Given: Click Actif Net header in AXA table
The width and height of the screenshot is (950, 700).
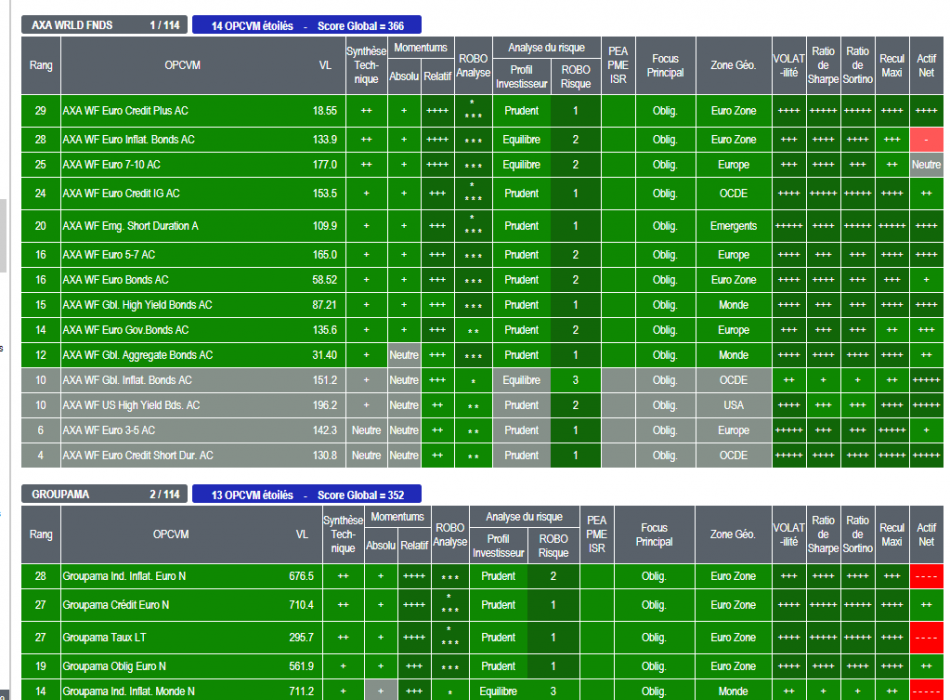Looking at the screenshot, I should 926,65.
